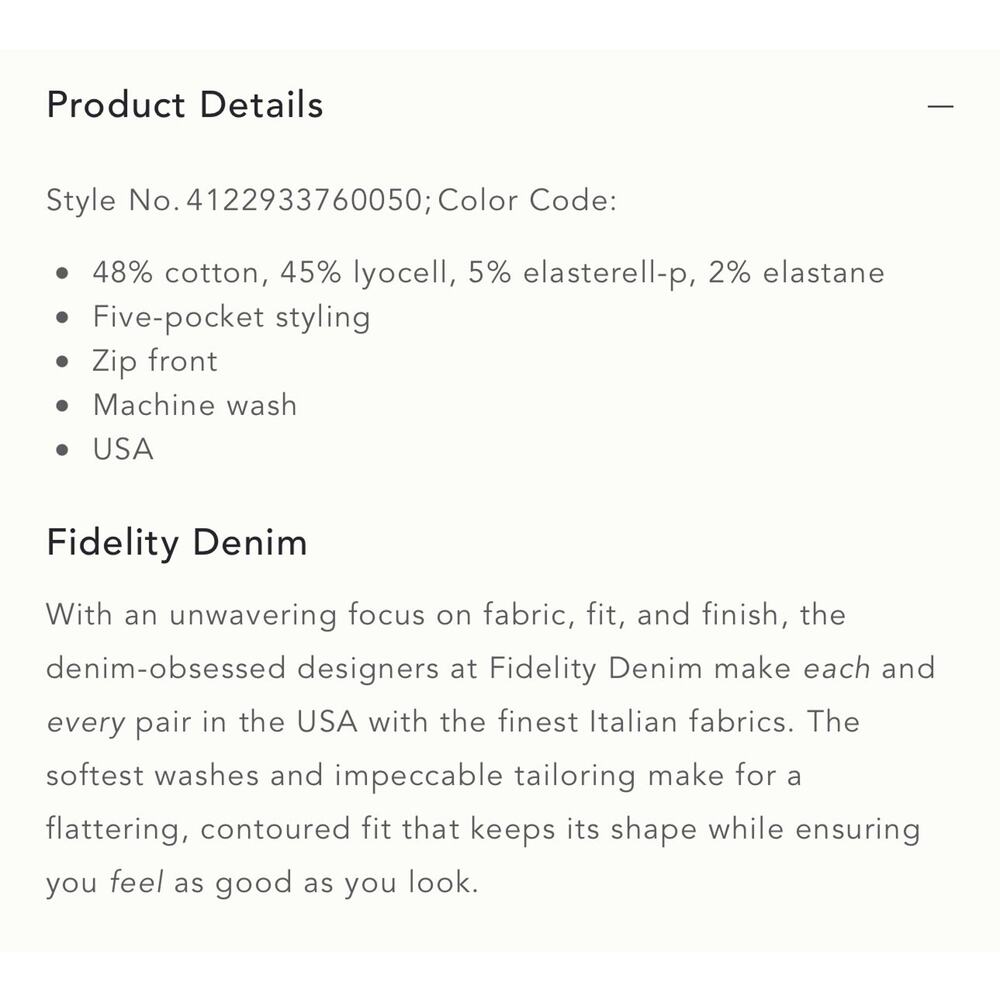Click the italic word feel in the last line
The width and height of the screenshot is (1000, 1000).
[136, 882]
